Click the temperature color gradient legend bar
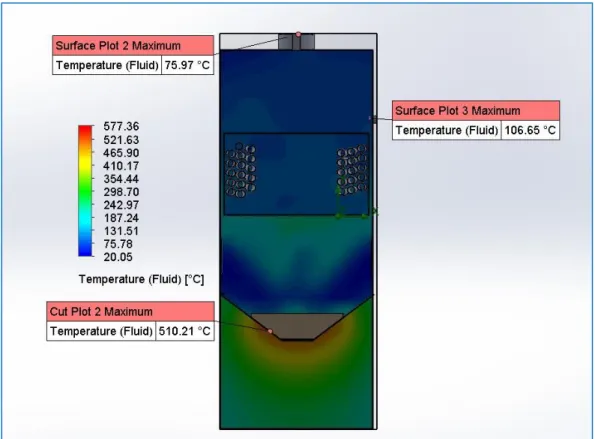 [85, 191]
